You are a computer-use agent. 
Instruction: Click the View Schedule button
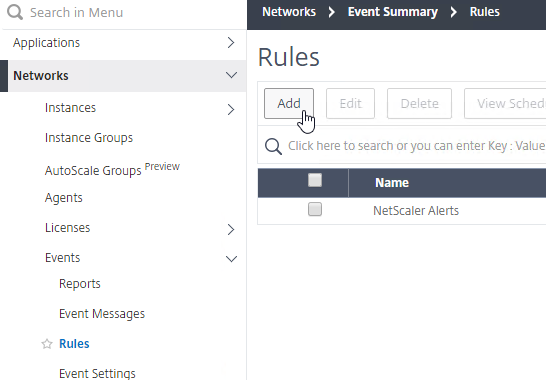tap(505, 103)
